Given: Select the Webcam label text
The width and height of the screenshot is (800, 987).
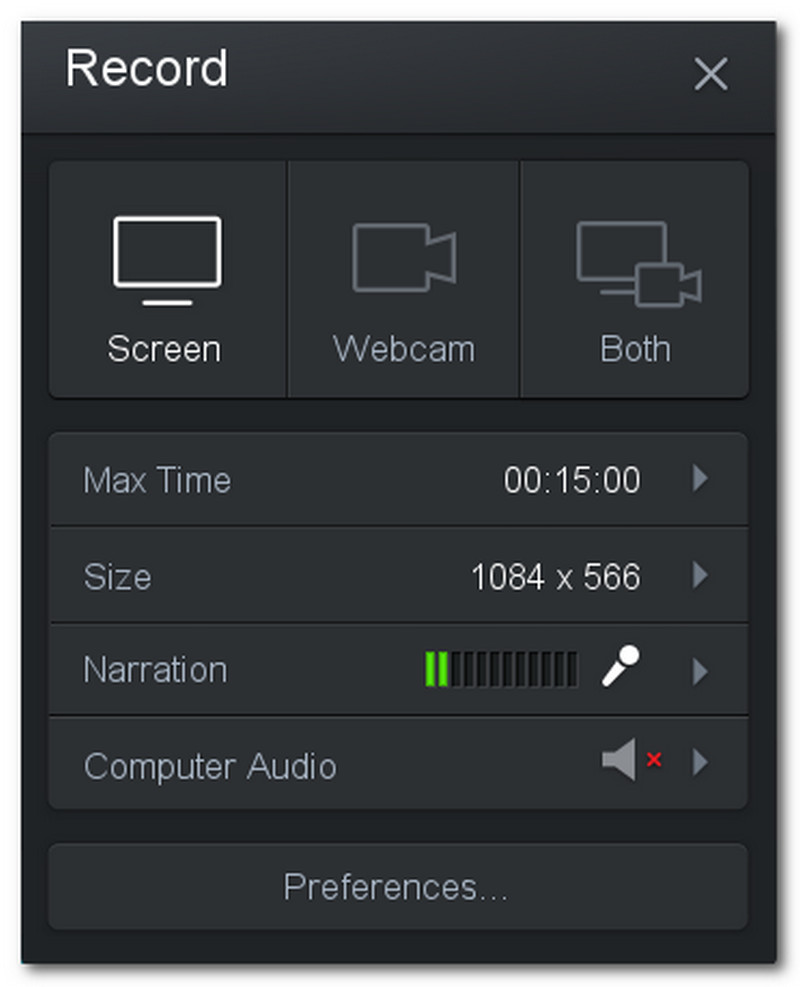Looking at the screenshot, I should (404, 349).
